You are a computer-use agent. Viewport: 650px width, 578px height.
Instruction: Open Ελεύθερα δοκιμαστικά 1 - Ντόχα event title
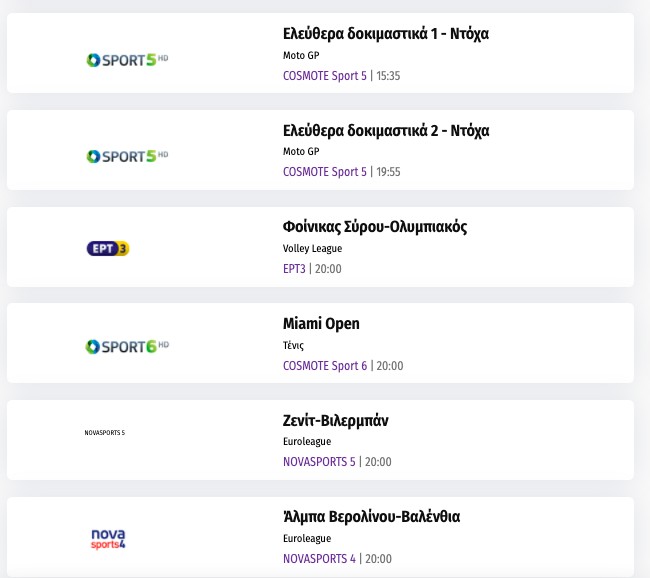coord(386,34)
